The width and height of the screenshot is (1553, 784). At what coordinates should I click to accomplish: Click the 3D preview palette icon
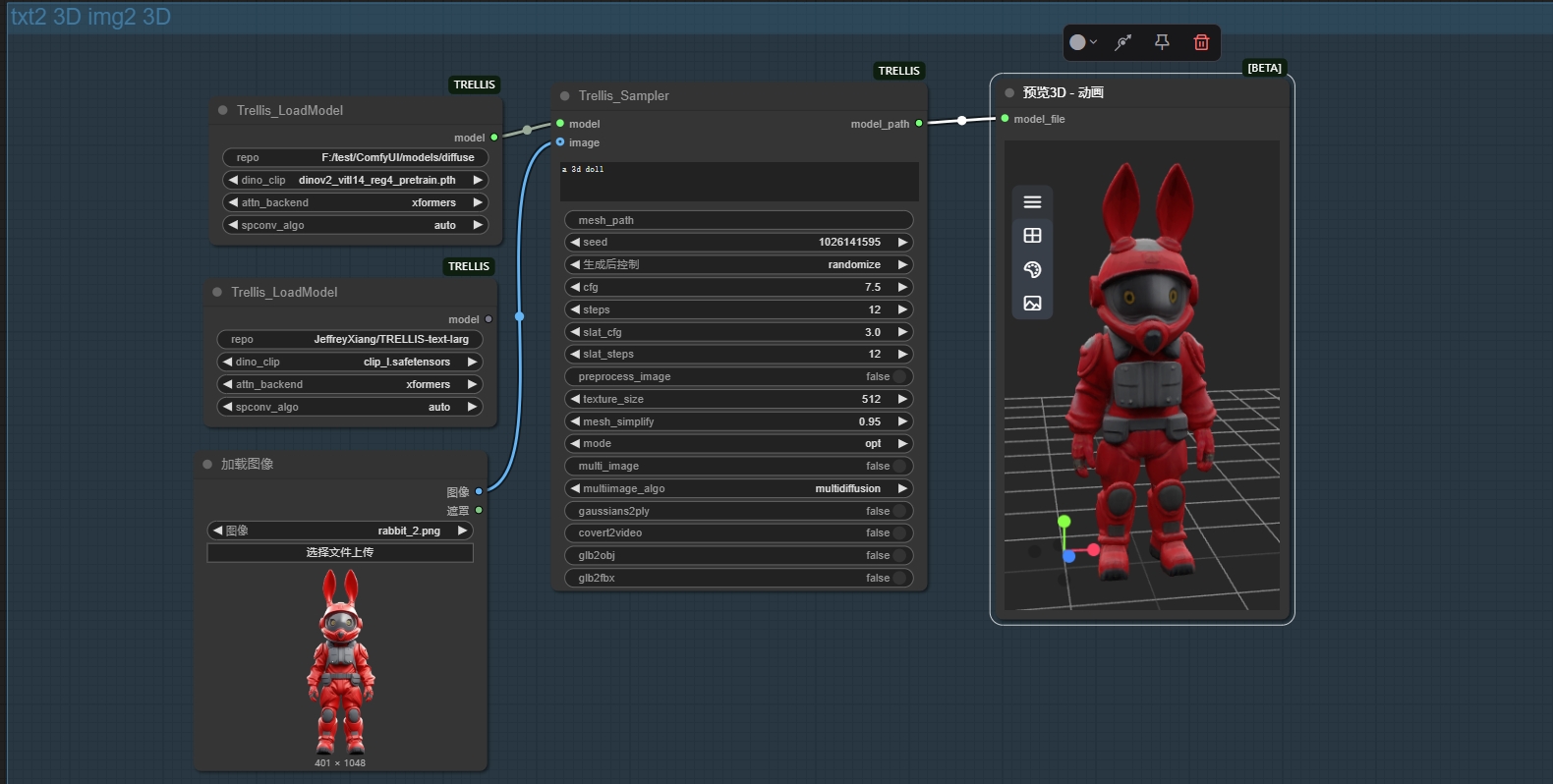coord(1032,269)
